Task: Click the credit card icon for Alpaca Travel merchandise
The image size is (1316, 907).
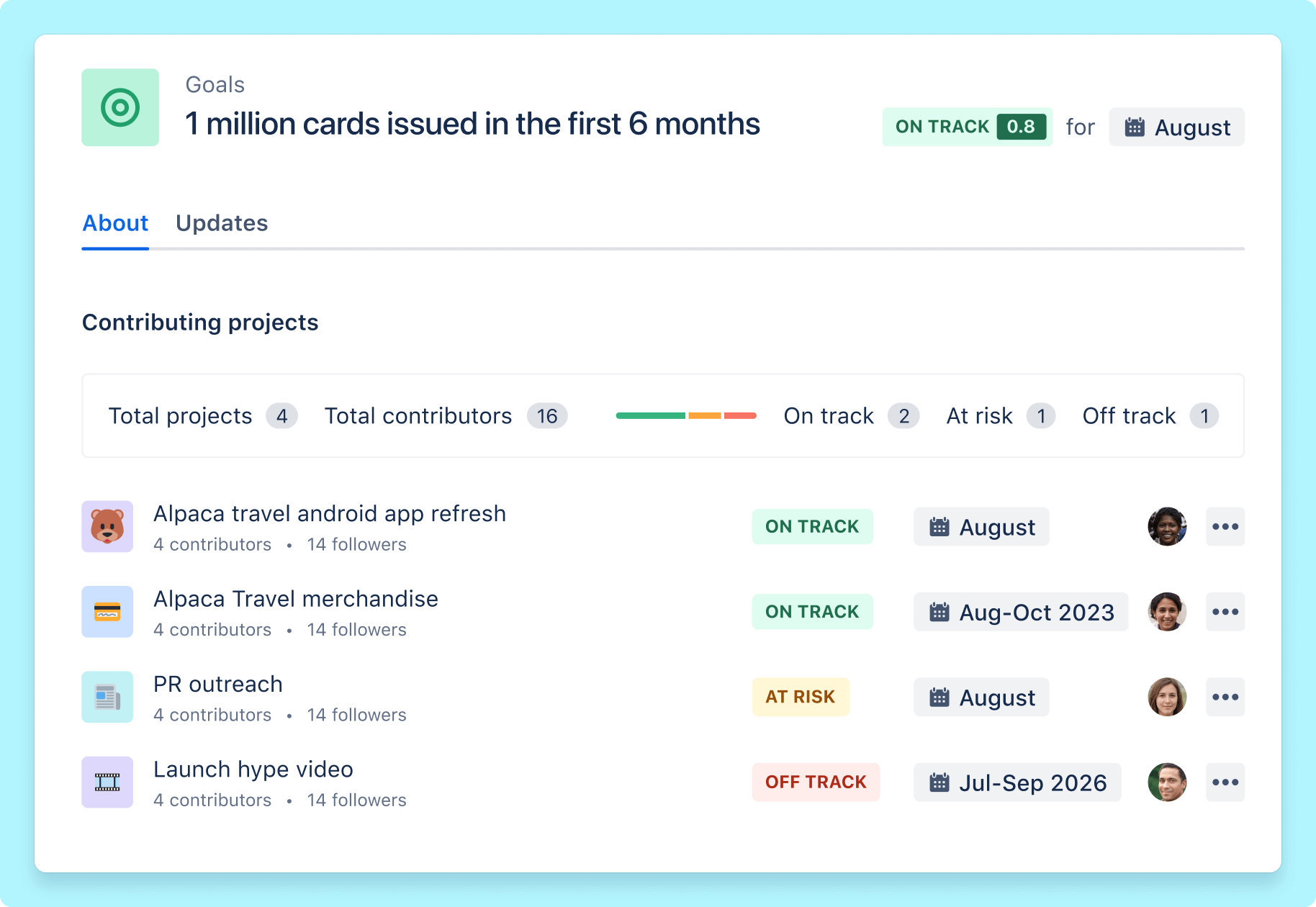Action: point(107,611)
